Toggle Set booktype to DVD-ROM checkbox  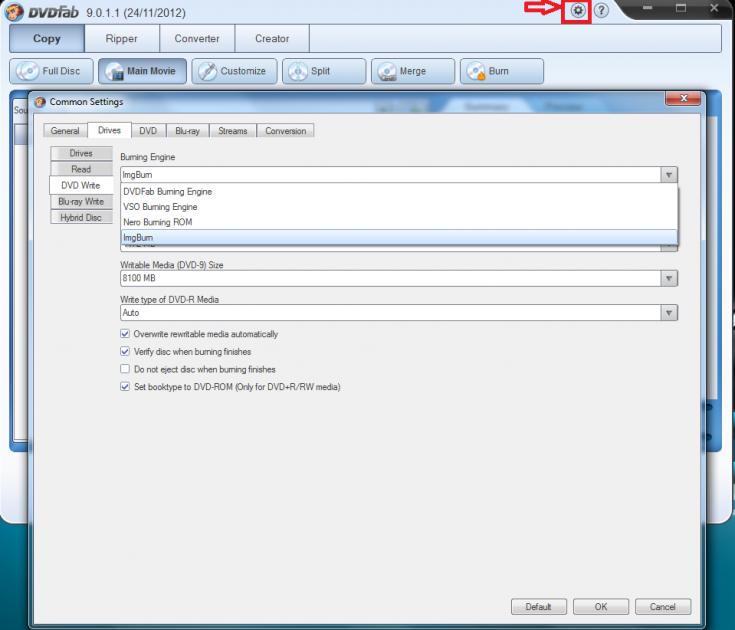[125, 387]
